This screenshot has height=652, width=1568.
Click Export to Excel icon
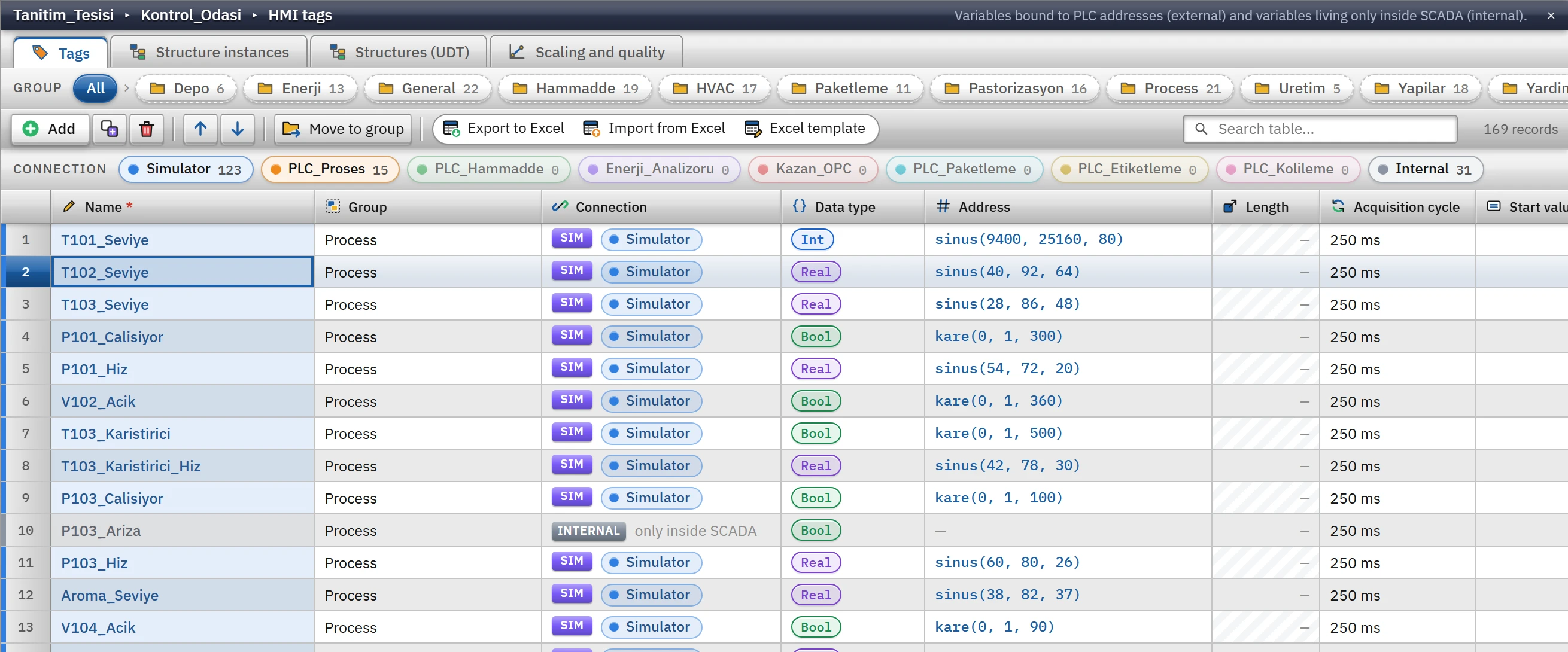(x=451, y=129)
